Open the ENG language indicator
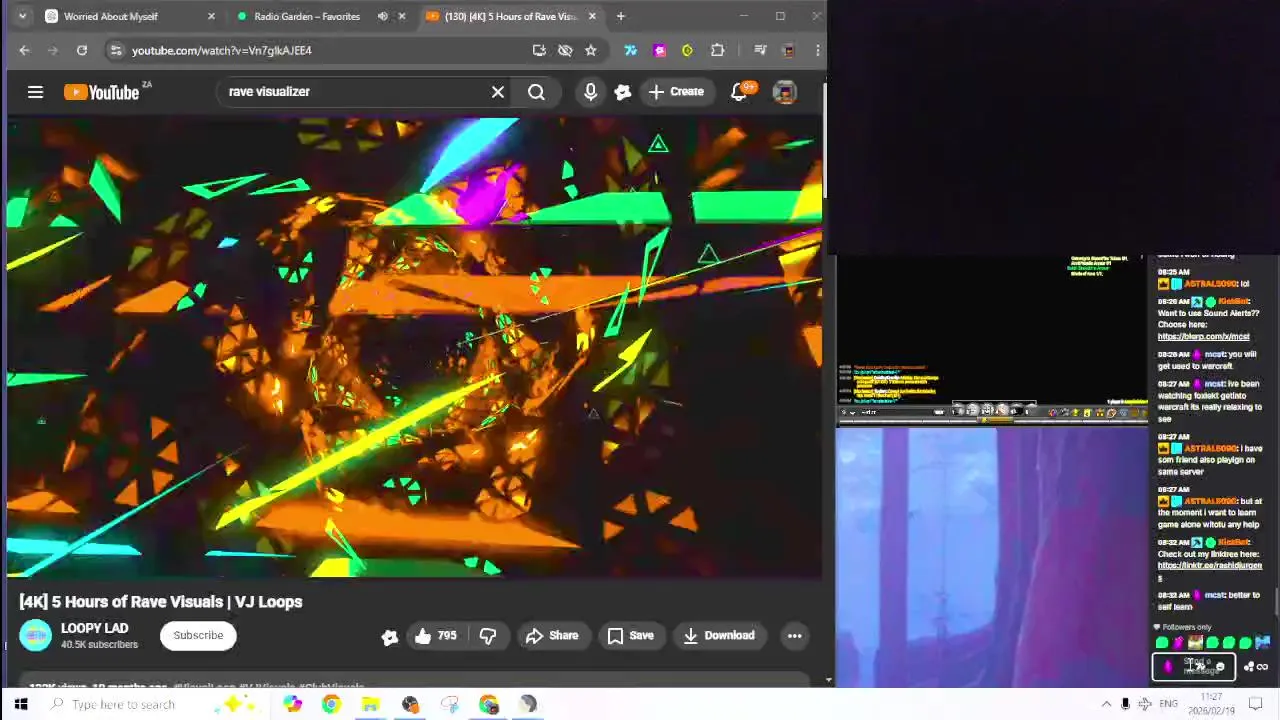This screenshot has height=720, width=1280. point(1168,704)
